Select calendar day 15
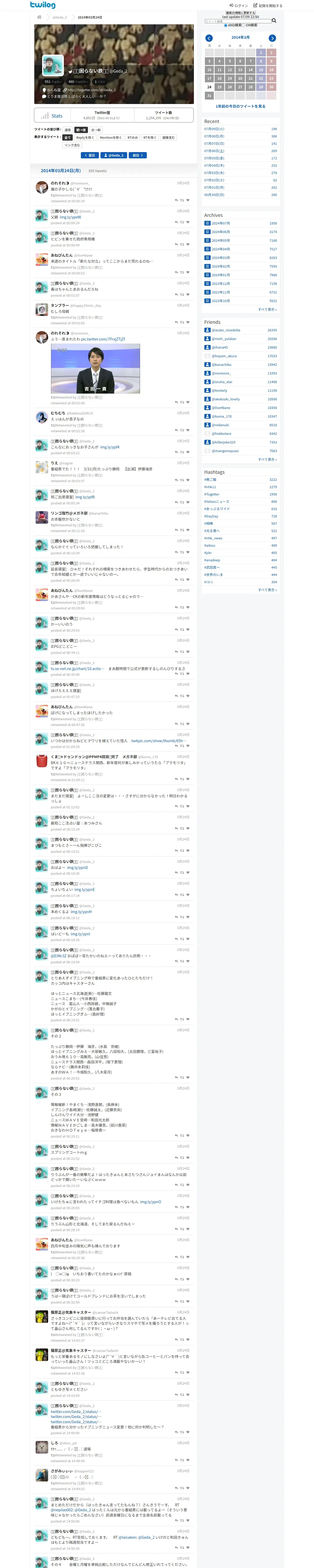Viewport: 314px width, 1568px height. coord(261,70)
